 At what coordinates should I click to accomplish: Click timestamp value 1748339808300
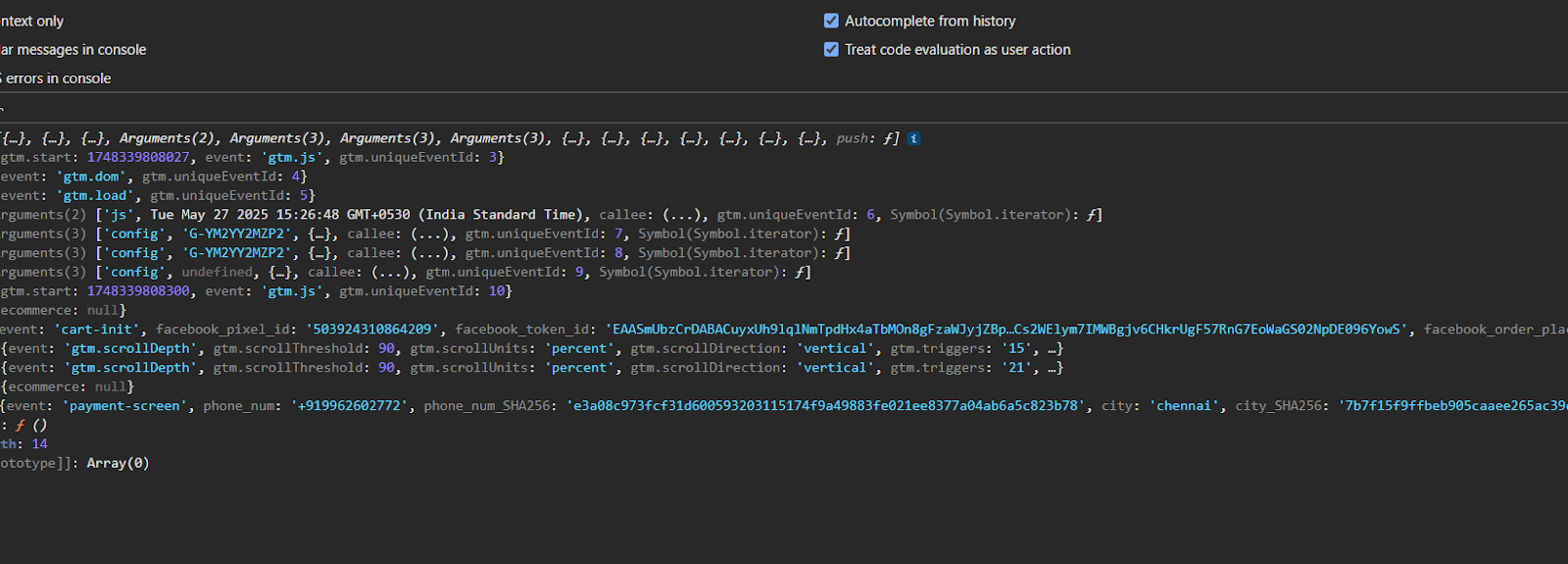138,291
